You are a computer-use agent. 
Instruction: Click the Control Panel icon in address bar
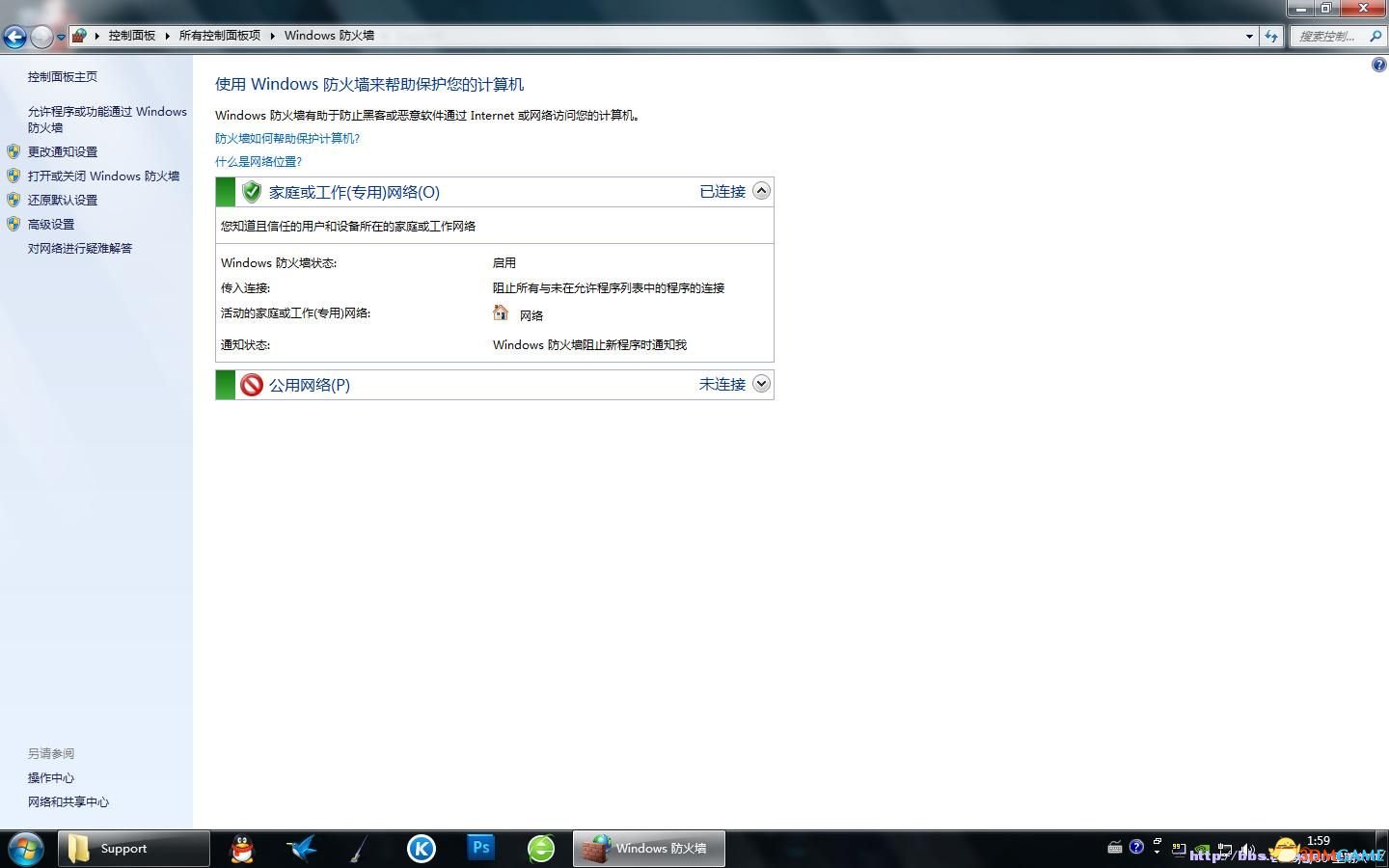[80, 36]
